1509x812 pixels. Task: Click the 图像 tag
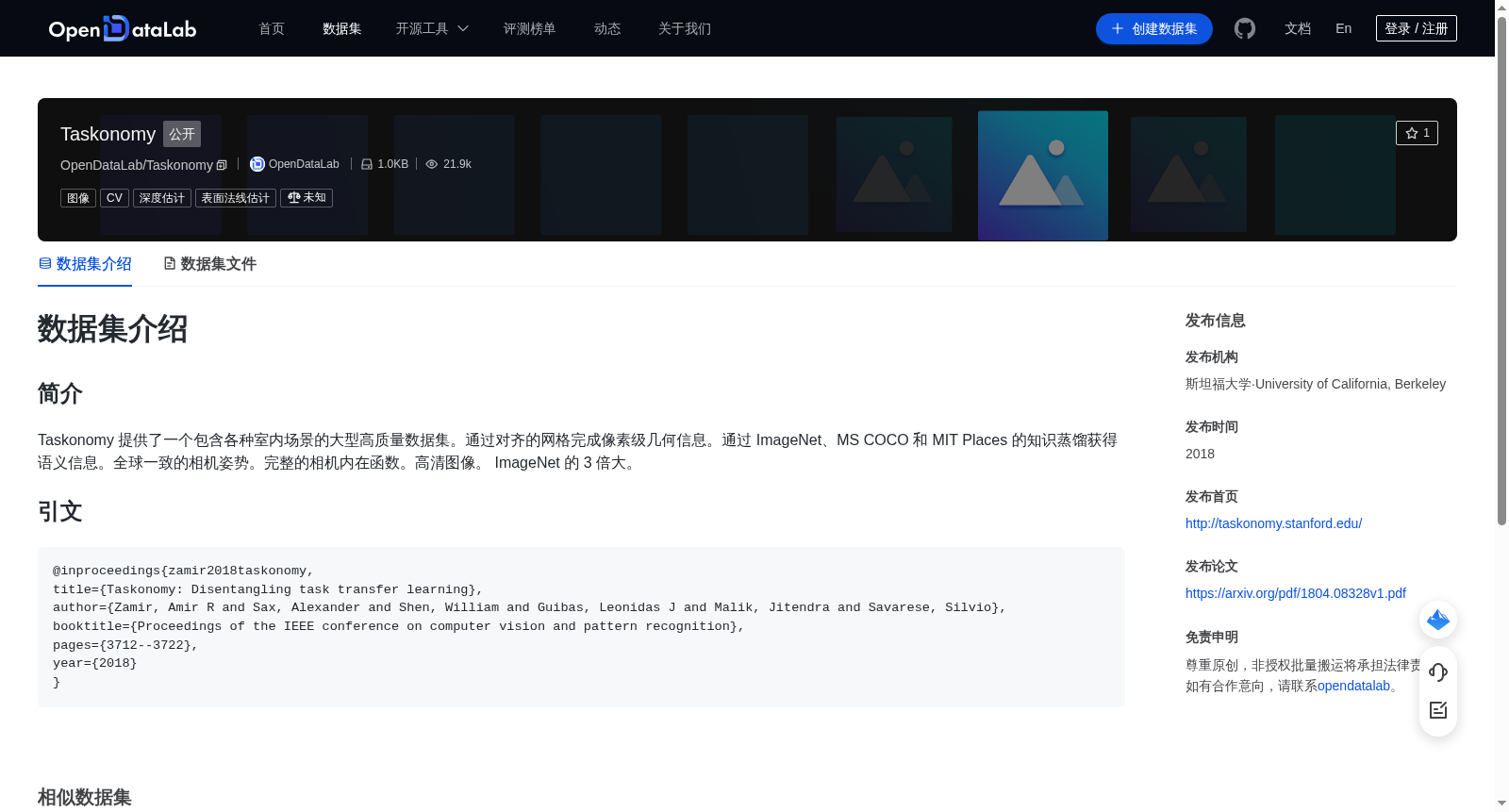[78, 198]
